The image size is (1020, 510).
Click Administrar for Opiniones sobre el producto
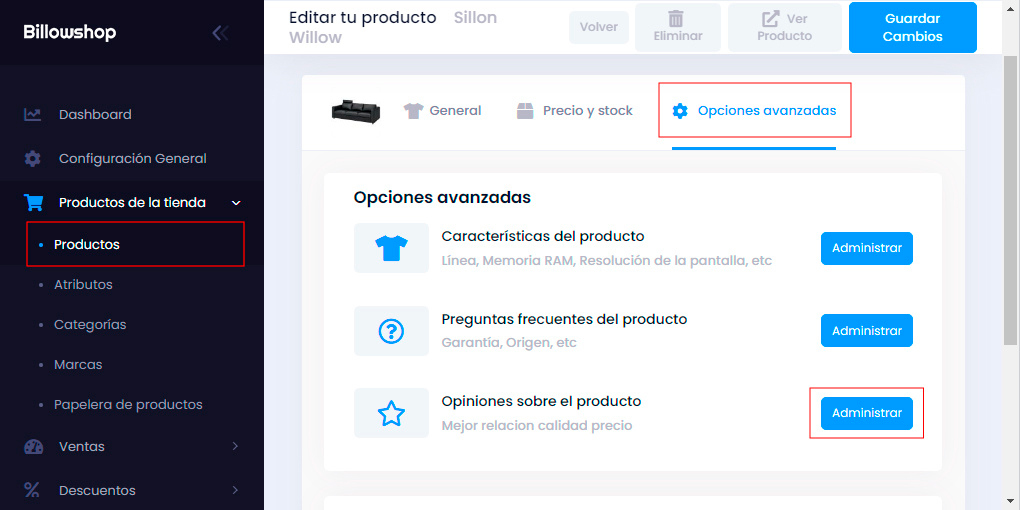866,413
